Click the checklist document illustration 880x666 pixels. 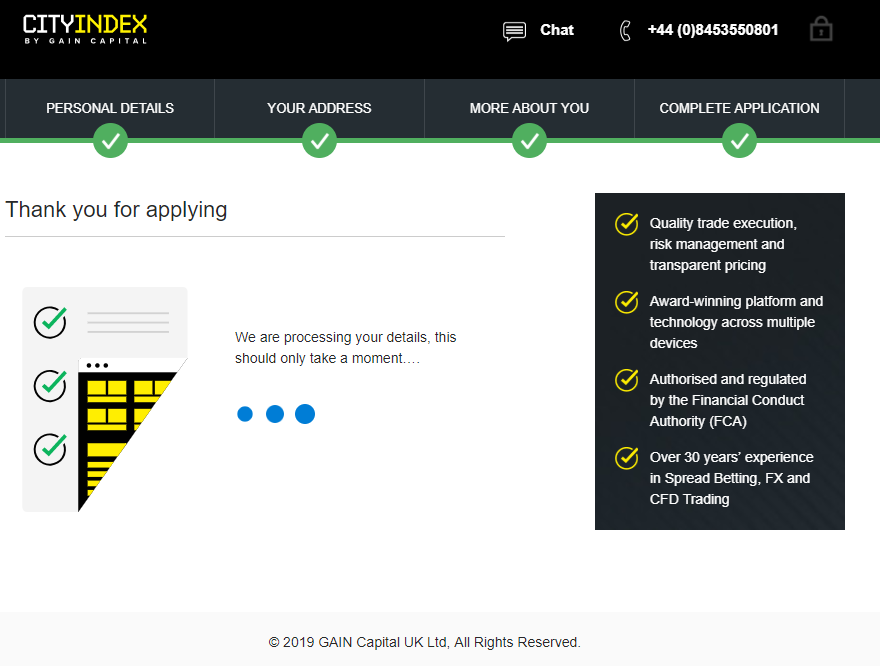coord(105,399)
